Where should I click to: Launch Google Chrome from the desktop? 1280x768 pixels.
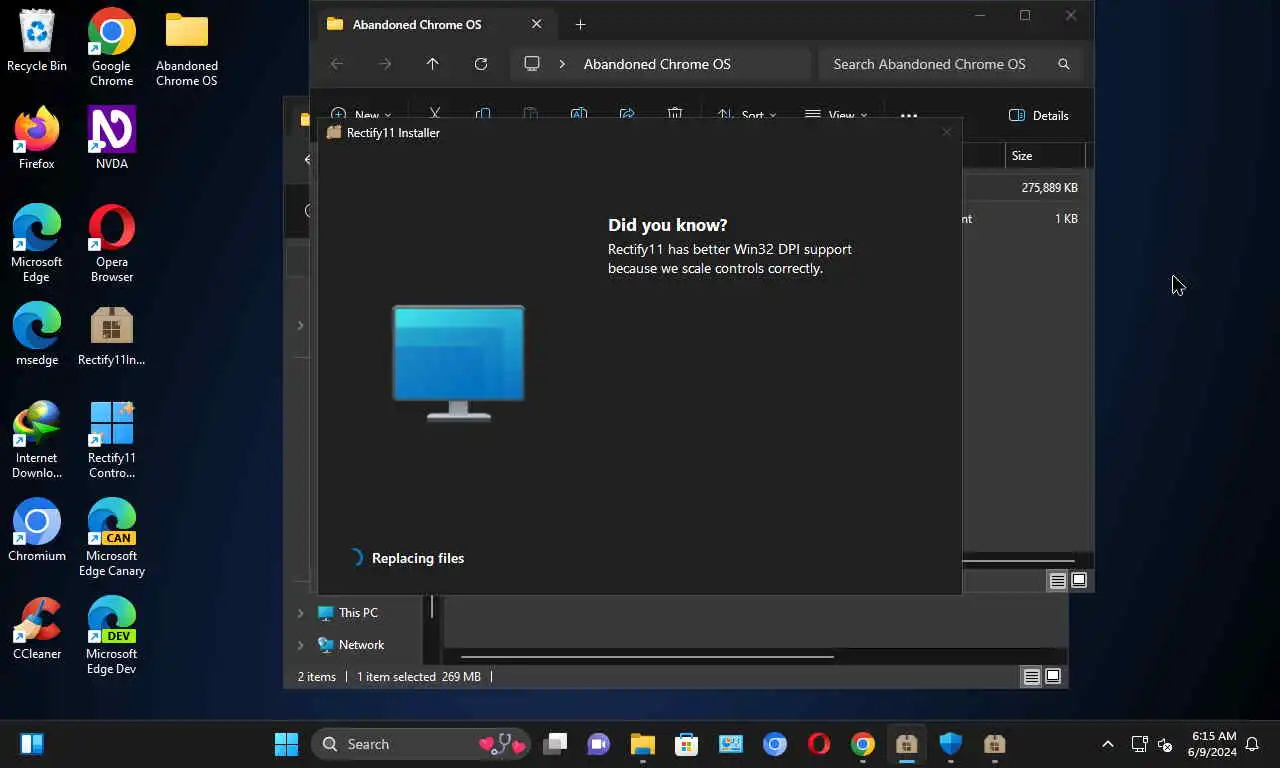point(111,47)
